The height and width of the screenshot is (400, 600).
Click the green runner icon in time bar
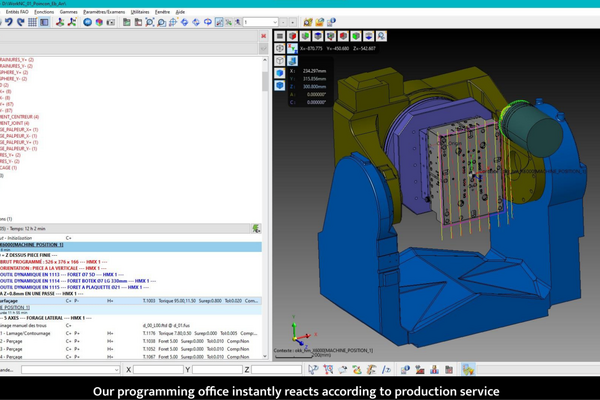(256, 229)
